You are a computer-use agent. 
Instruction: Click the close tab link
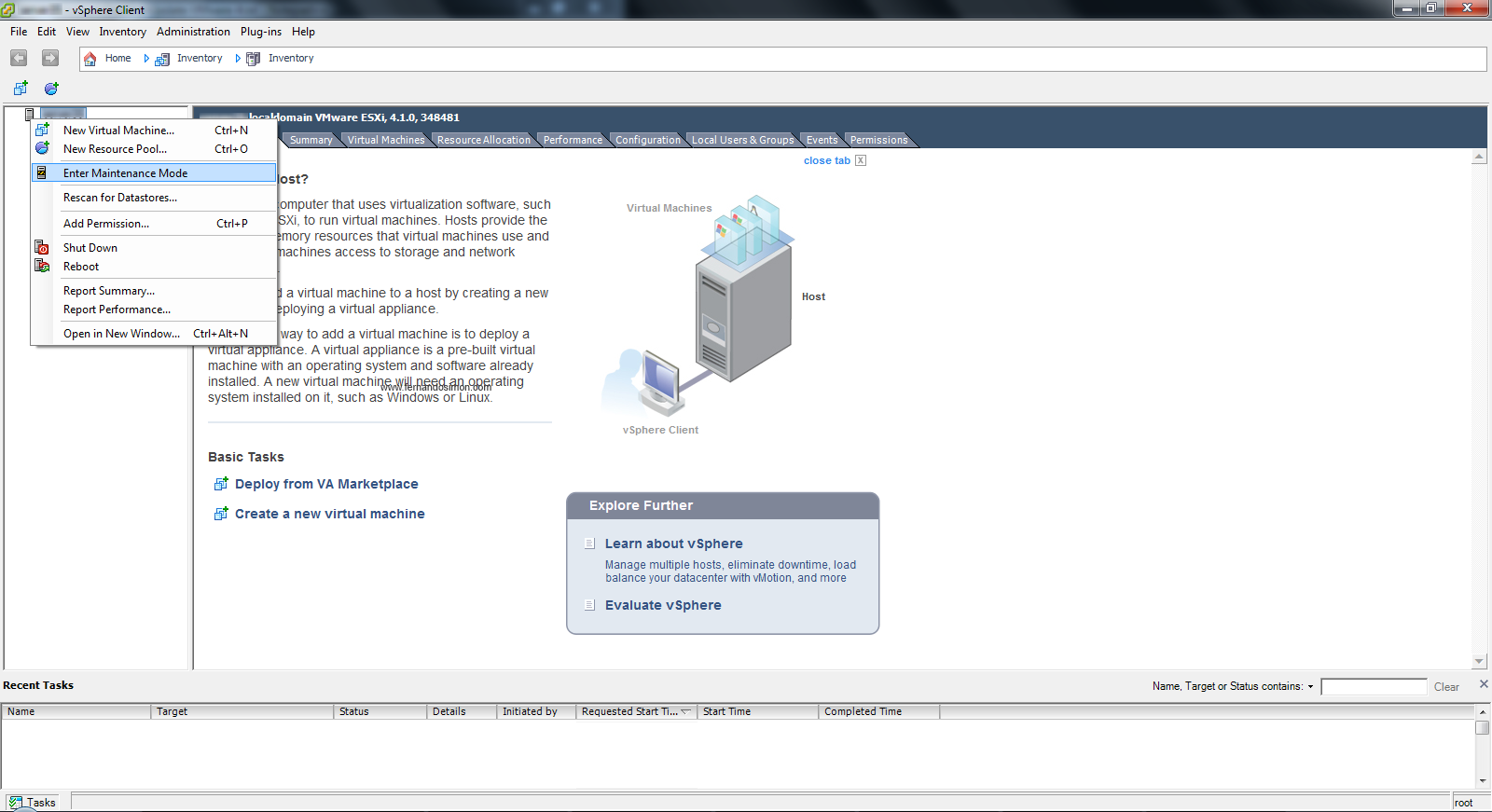tap(827, 160)
